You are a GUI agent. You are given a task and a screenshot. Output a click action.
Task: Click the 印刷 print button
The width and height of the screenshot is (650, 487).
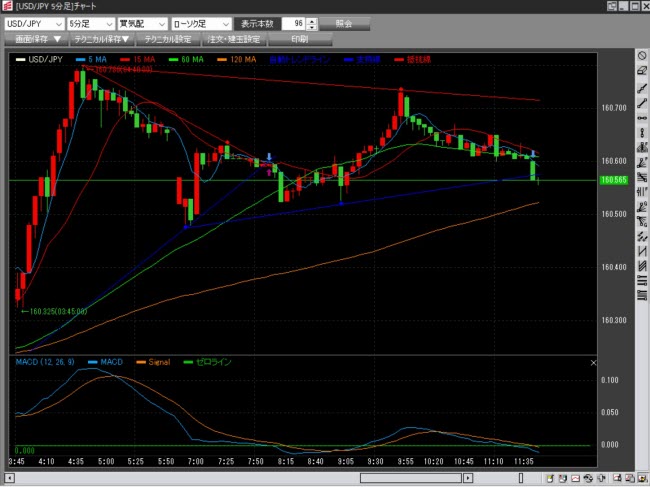(300, 39)
